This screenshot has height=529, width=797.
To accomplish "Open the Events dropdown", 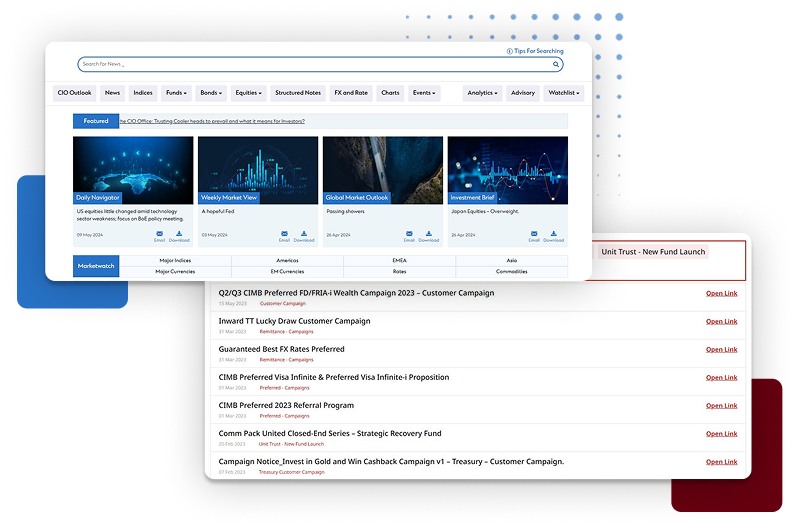I will tap(424, 93).
